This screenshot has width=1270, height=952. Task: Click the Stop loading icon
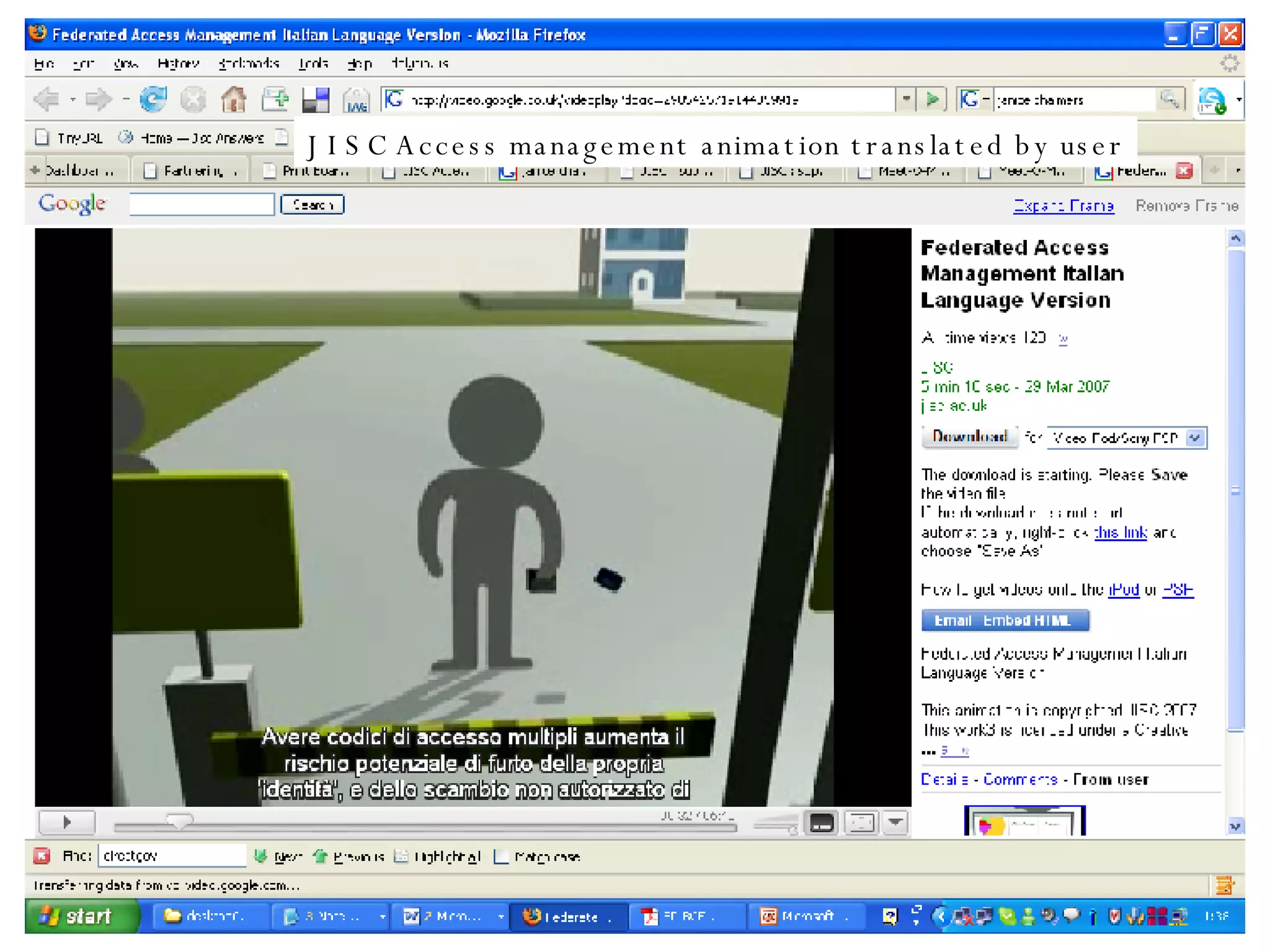point(193,99)
